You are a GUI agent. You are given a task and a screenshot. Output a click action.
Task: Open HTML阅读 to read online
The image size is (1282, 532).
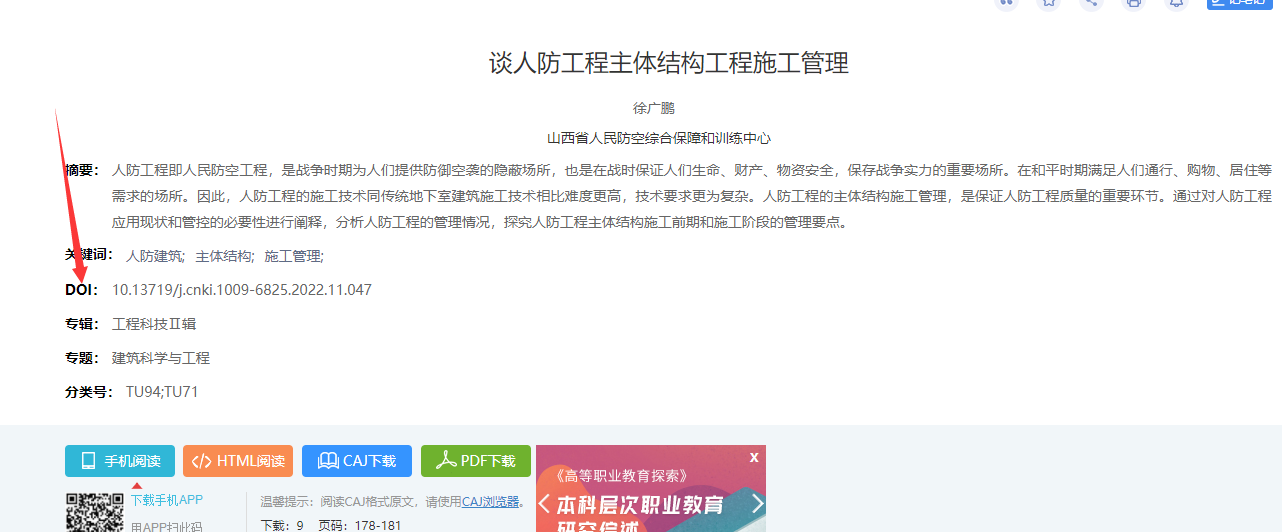point(238,461)
